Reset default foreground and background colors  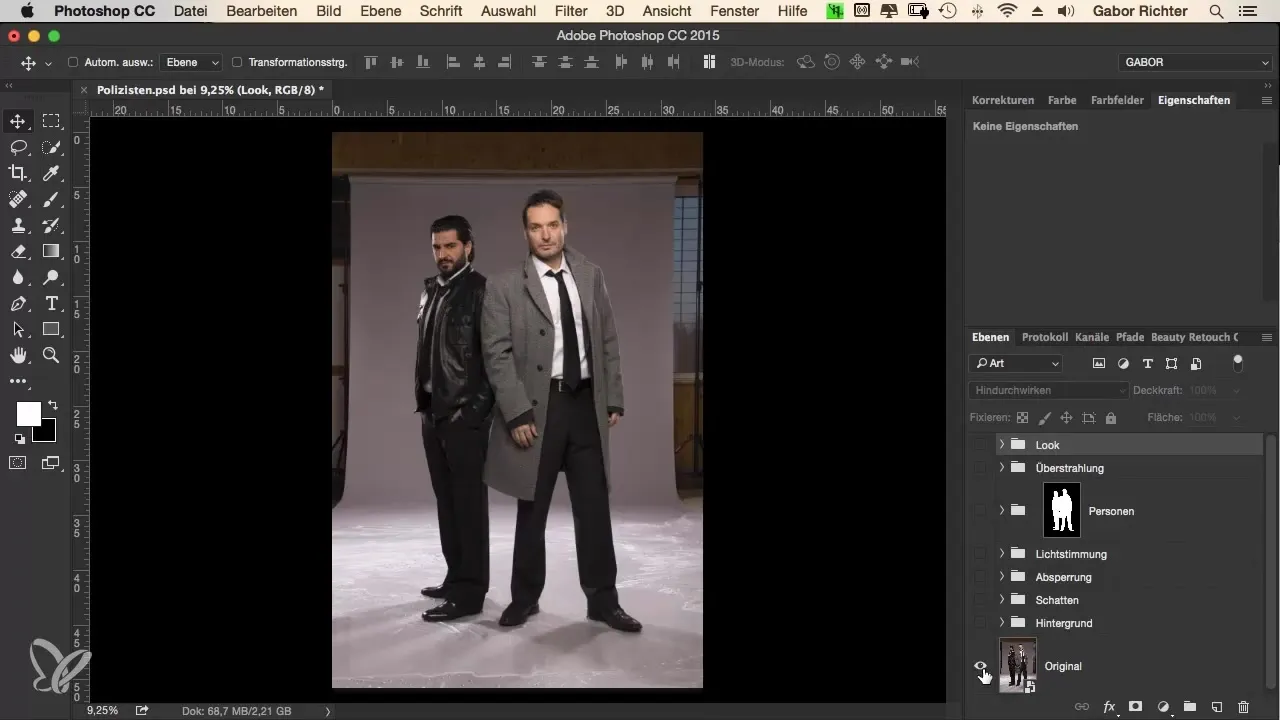click(x=18, y=438)
